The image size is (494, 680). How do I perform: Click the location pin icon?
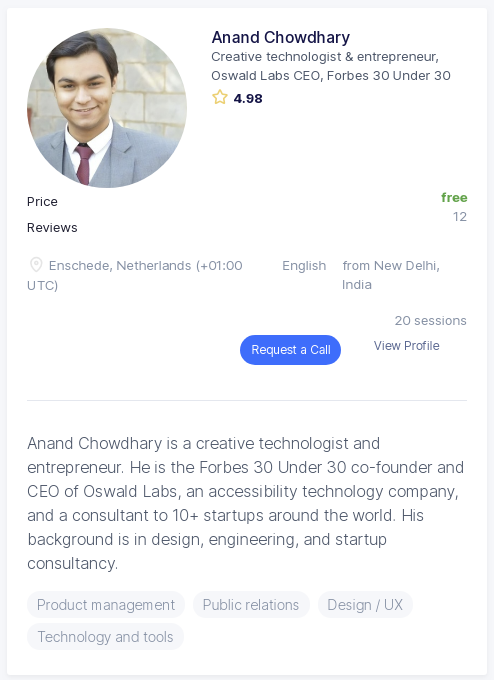click(x=36, y=265)
